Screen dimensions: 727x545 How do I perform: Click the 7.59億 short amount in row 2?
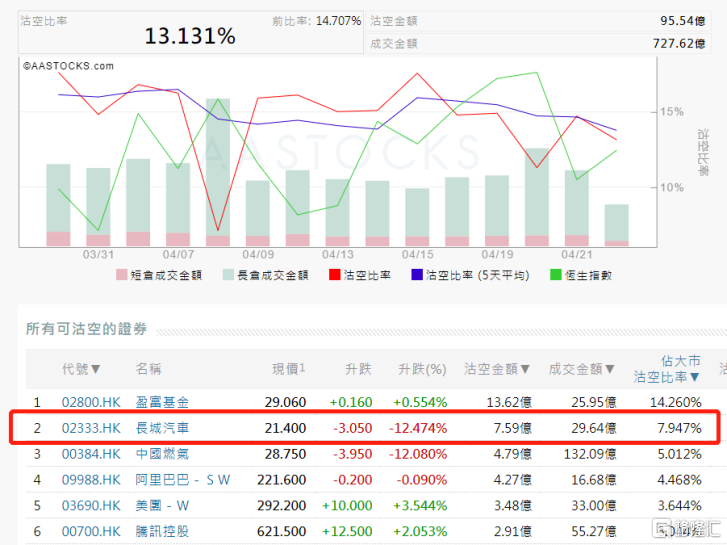[x=513, y=428]
